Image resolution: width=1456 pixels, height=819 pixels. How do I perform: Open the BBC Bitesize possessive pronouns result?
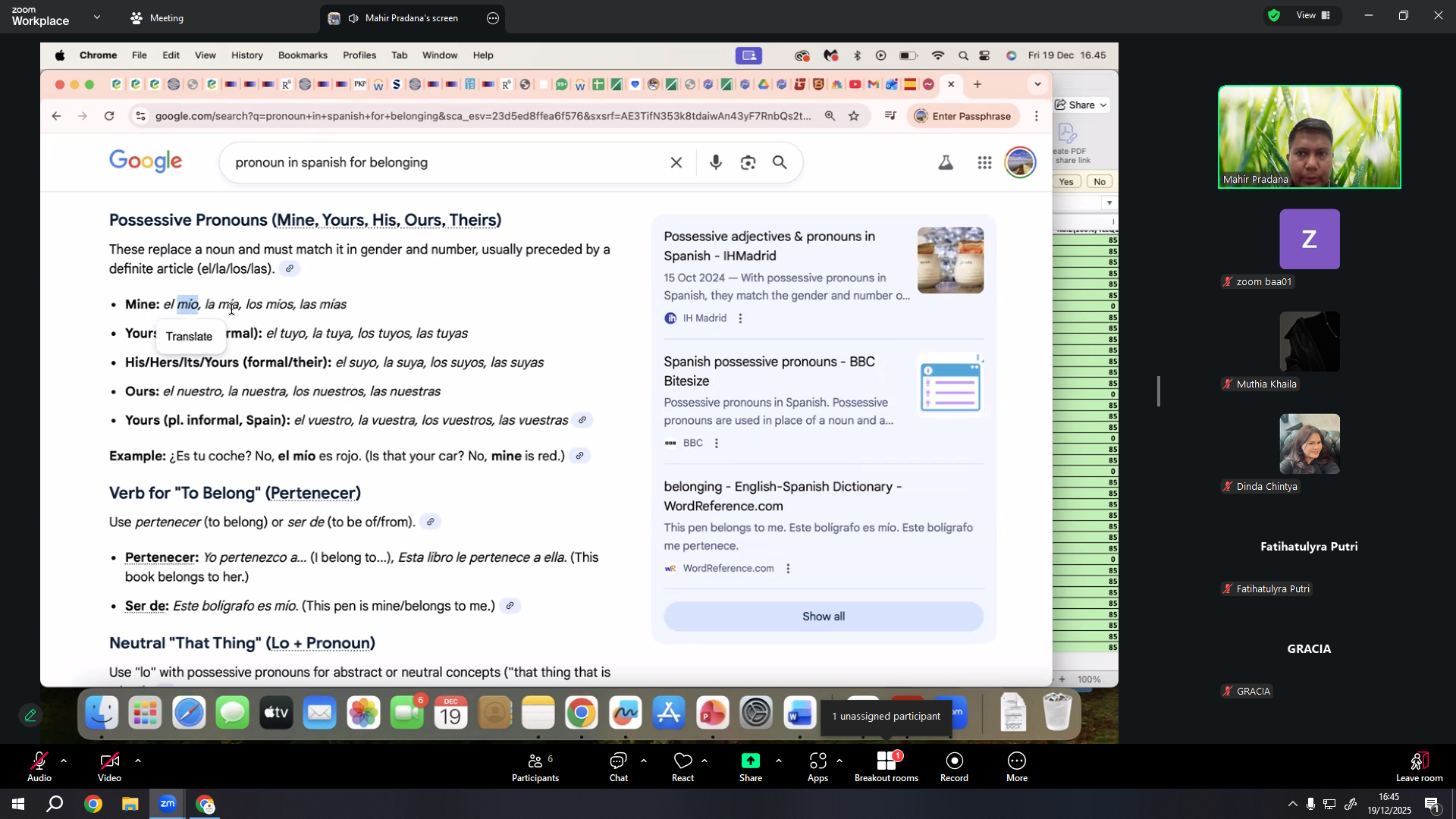(x=769, y=372)
